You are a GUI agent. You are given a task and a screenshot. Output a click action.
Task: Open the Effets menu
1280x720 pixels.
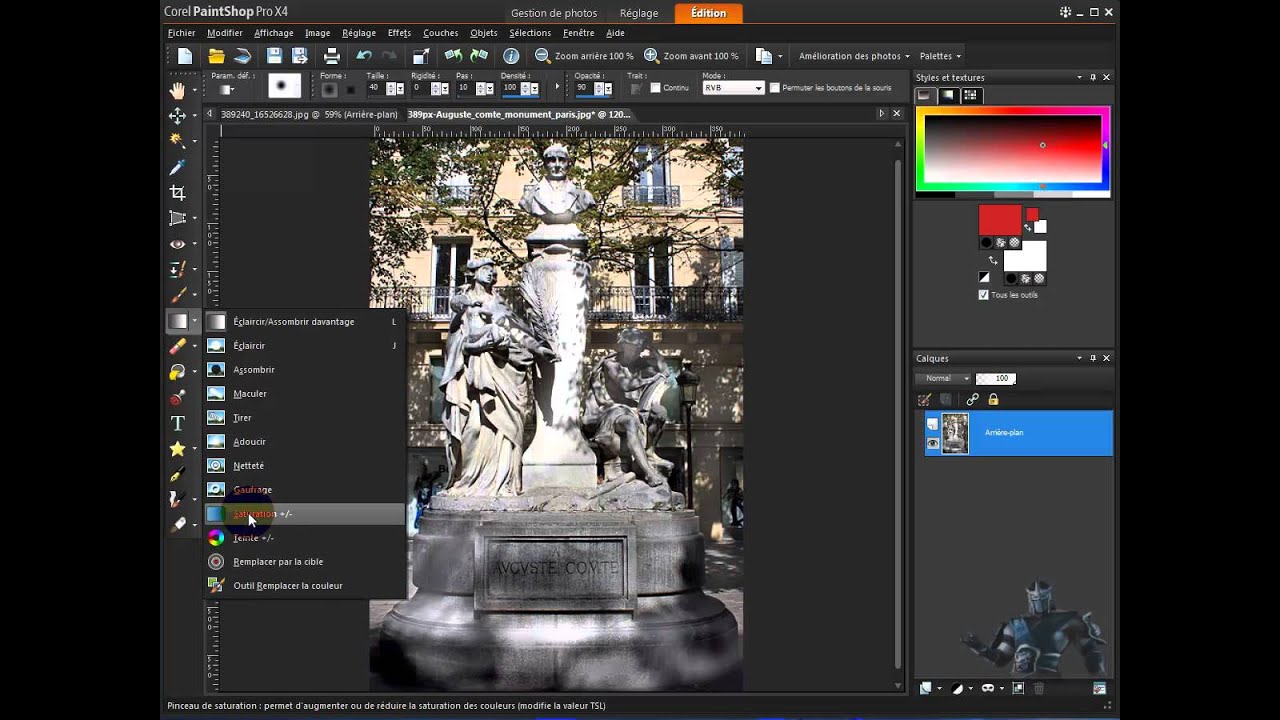point(399,33)
